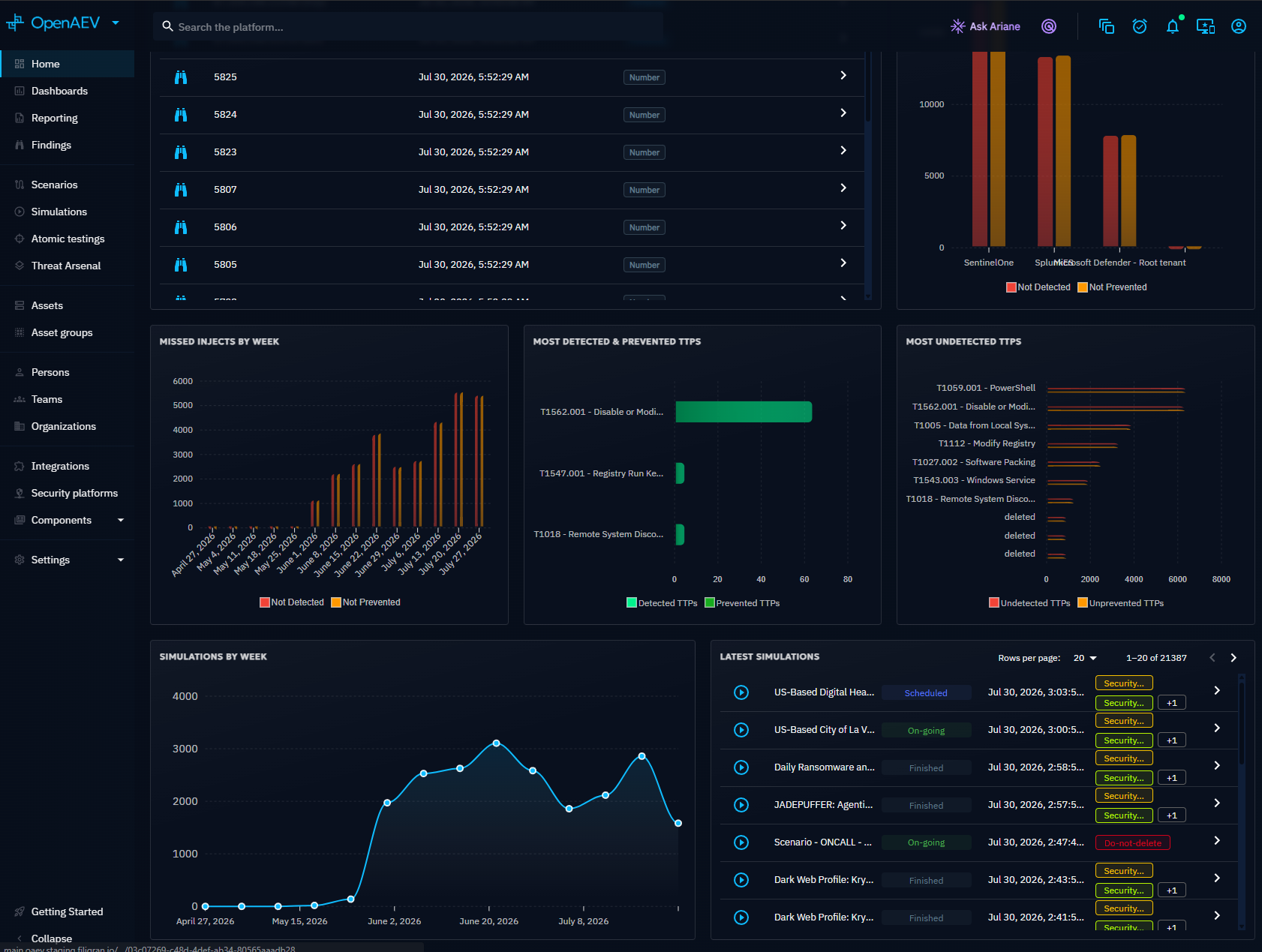
Task: Click the Atomic testings icon
Action: click(x=20, y=239)
